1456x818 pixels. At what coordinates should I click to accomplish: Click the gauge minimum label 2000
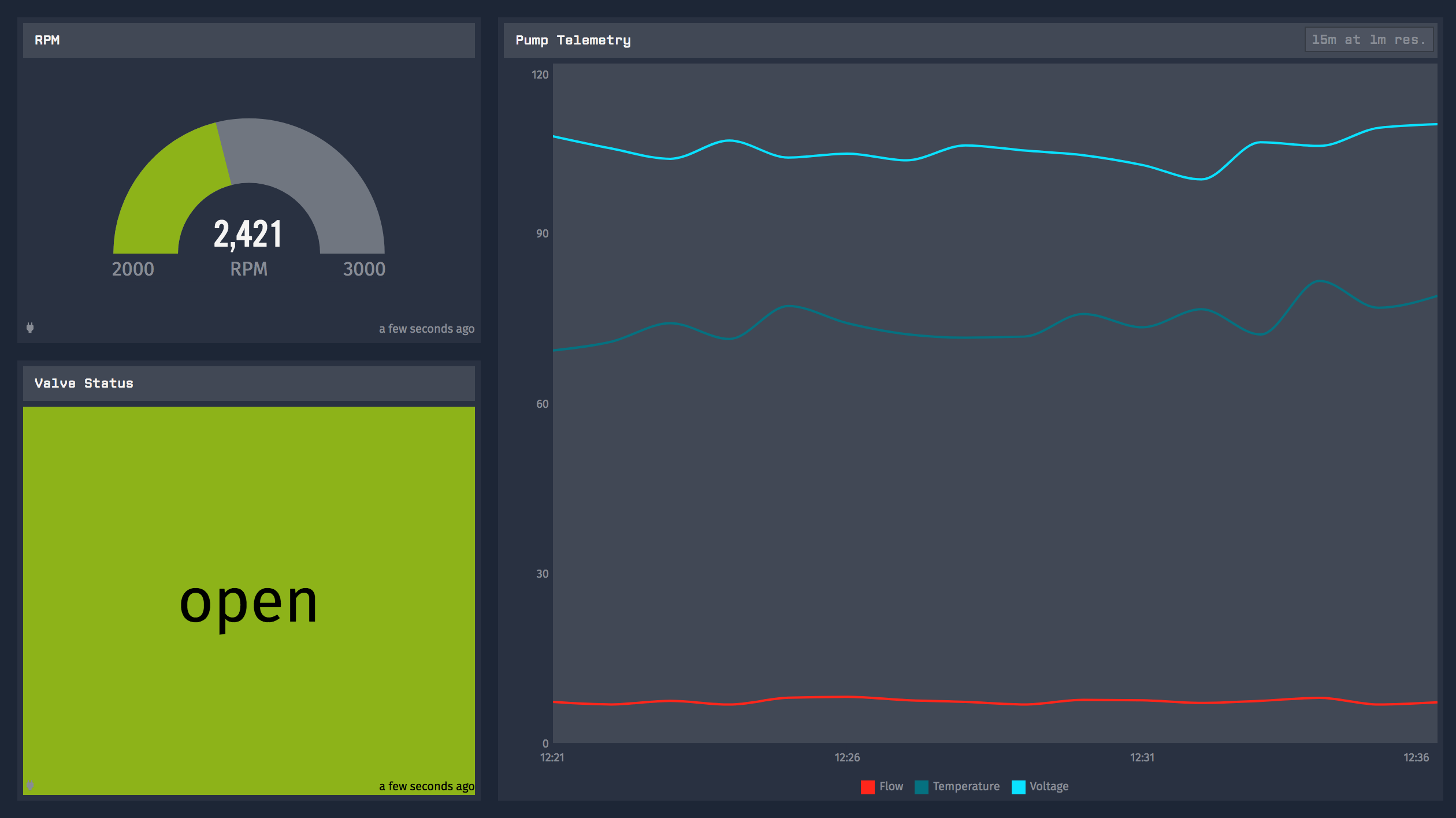click(133, 269)
